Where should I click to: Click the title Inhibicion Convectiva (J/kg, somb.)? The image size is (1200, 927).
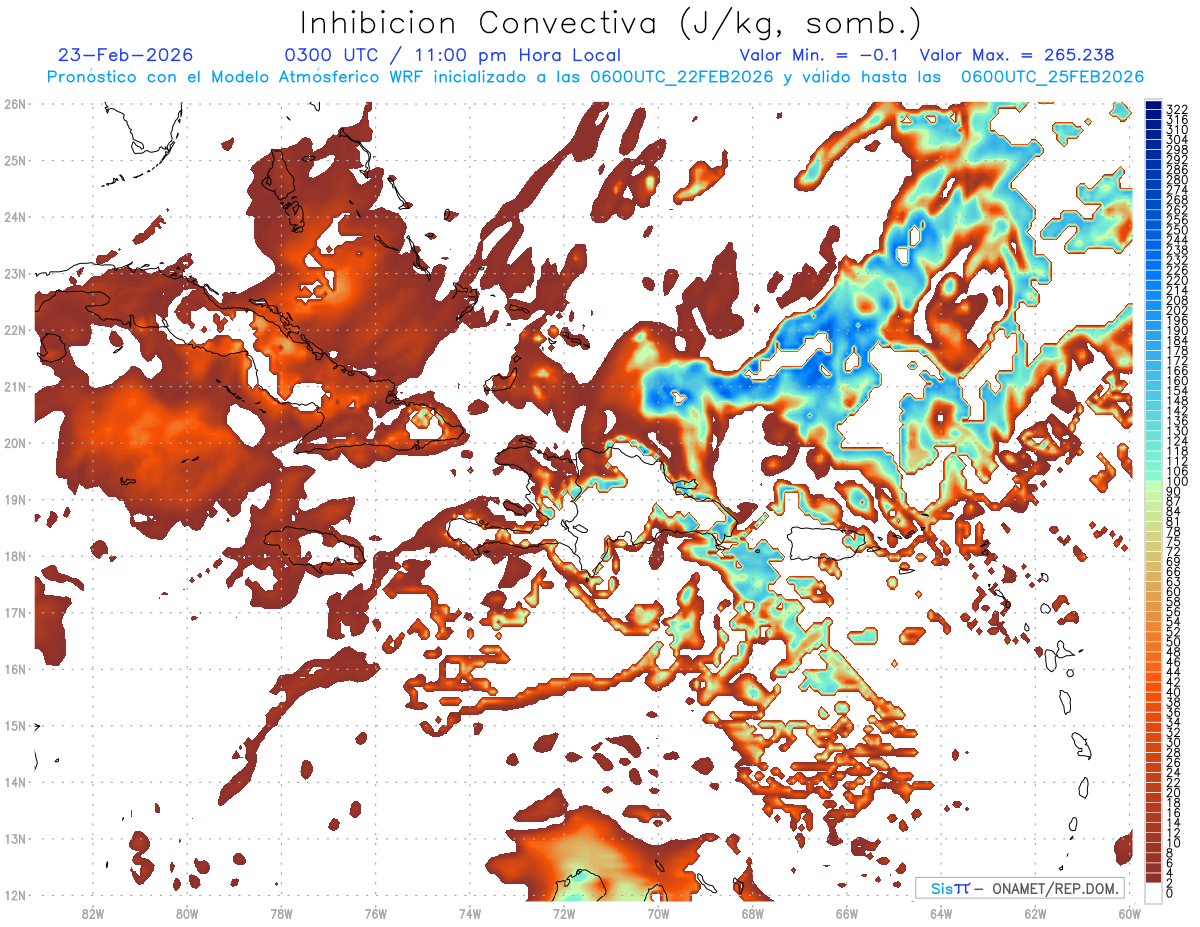(611, 23)
